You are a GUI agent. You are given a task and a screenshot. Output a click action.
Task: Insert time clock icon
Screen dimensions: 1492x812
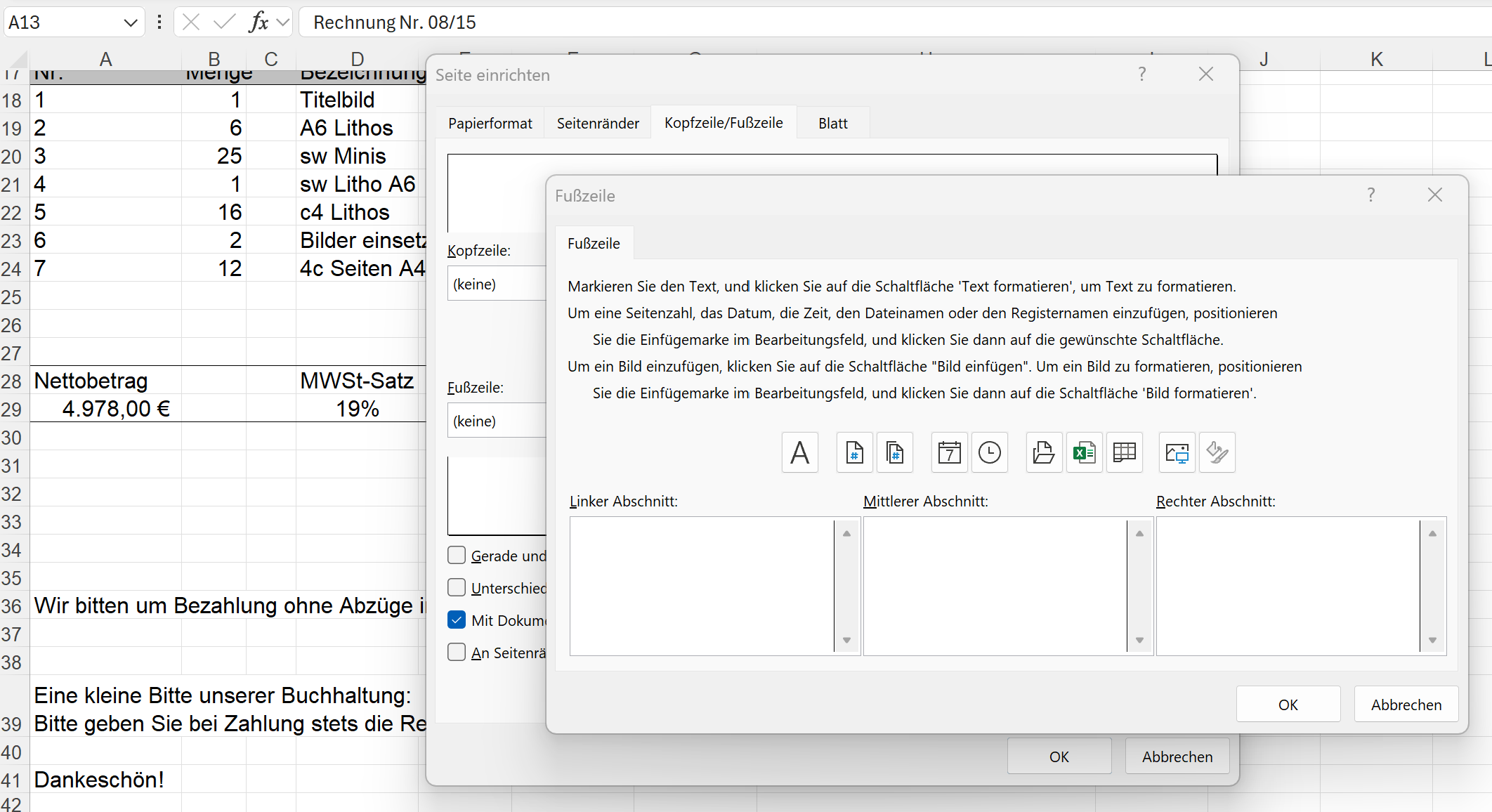[x=990, y=452]
